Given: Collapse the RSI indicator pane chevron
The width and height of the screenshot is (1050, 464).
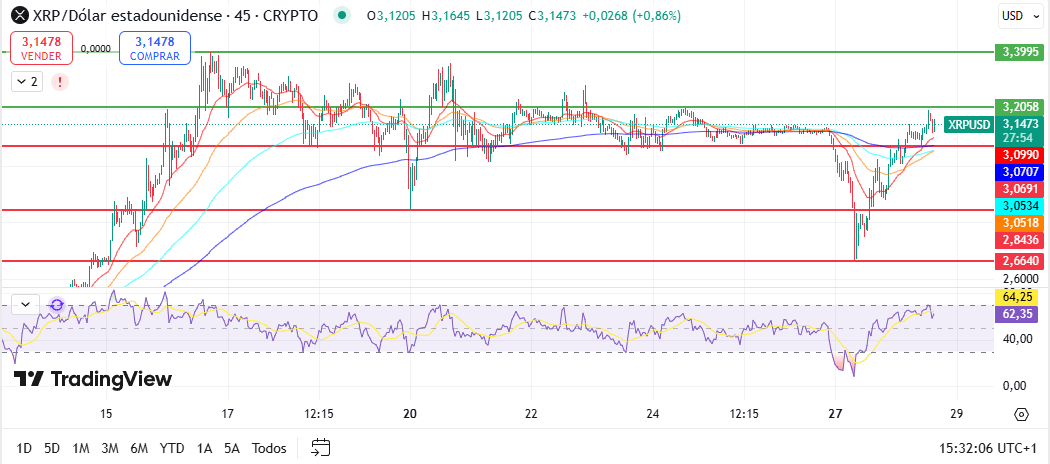Looking at the screenshot, I should click(25, 305).
